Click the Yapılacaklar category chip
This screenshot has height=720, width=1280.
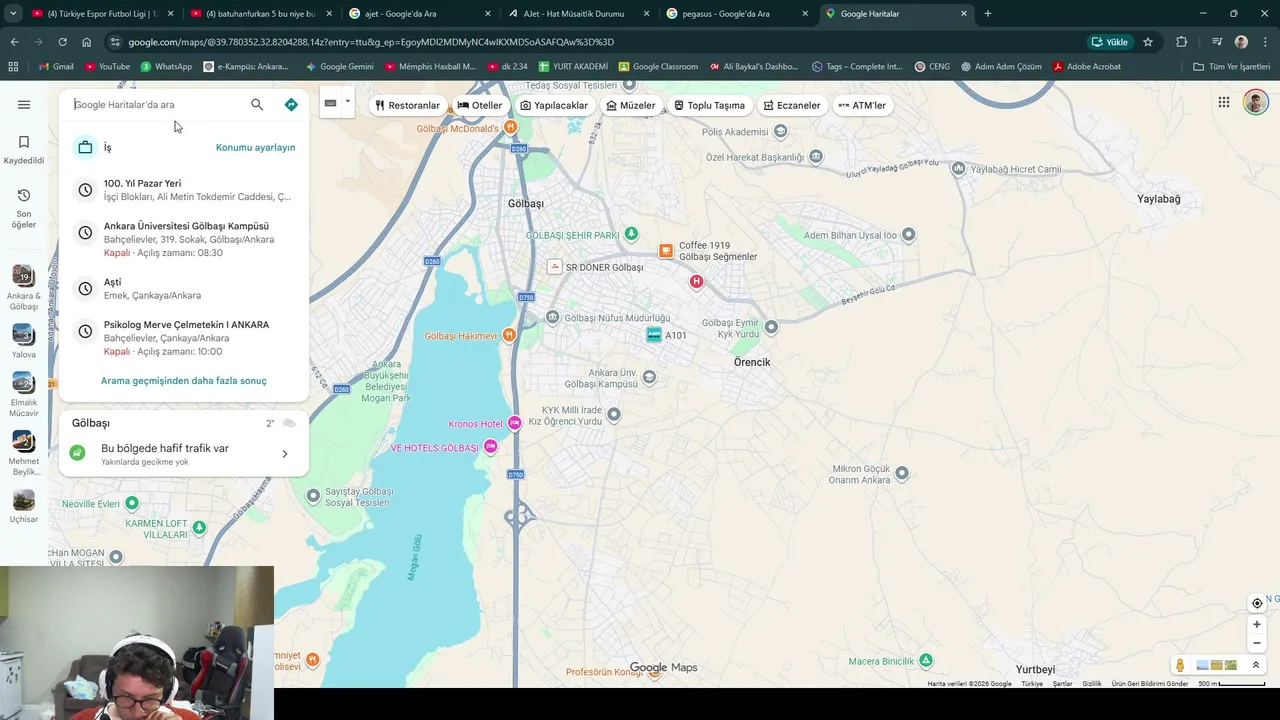pyautogui.click(x=554, y=105)
